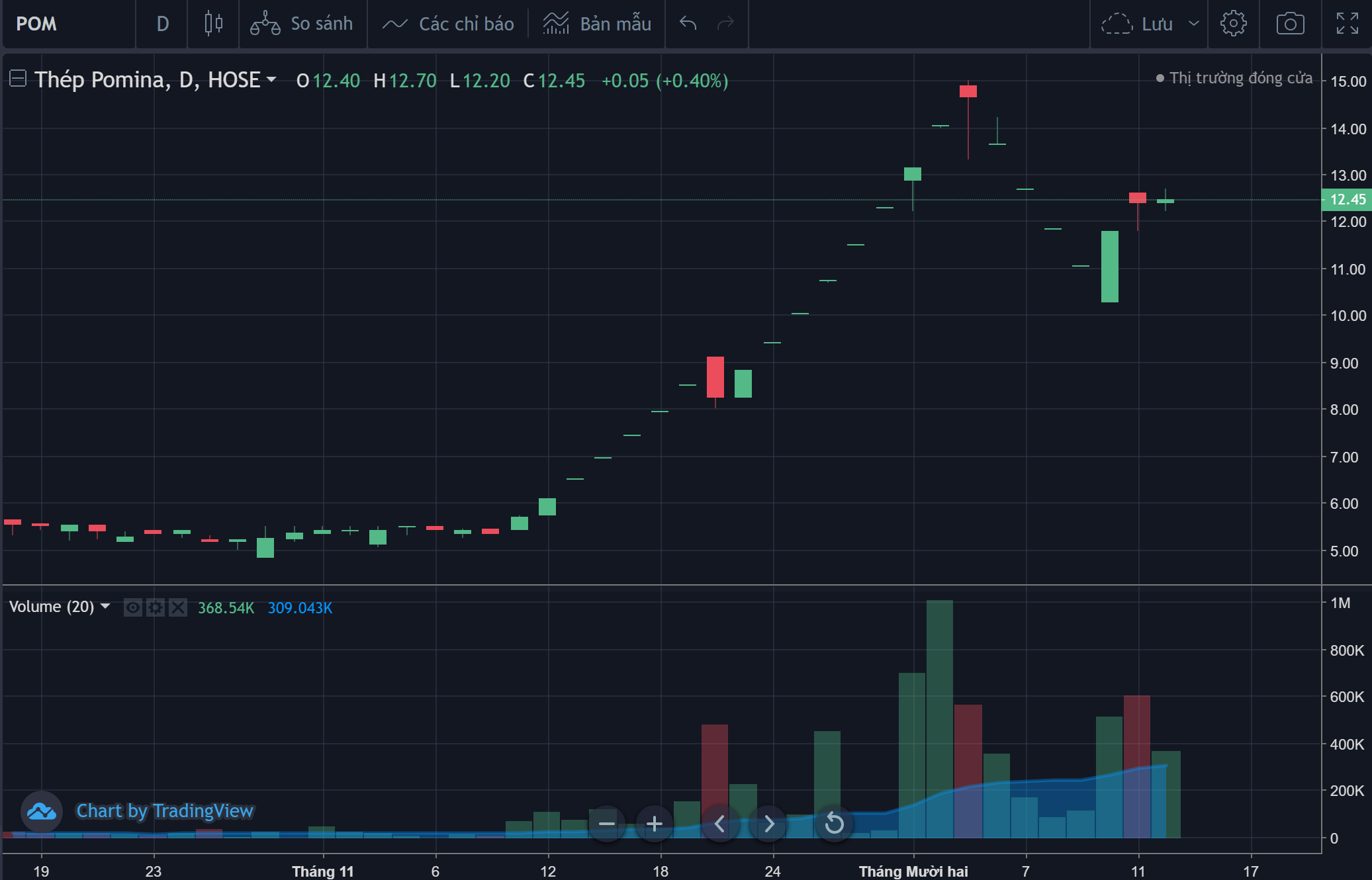Collapse the Thép Pomina legend box

click(18, 79)
